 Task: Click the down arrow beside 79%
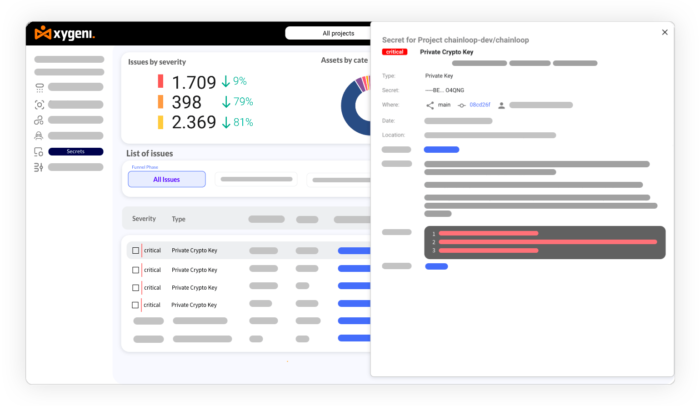226,102
